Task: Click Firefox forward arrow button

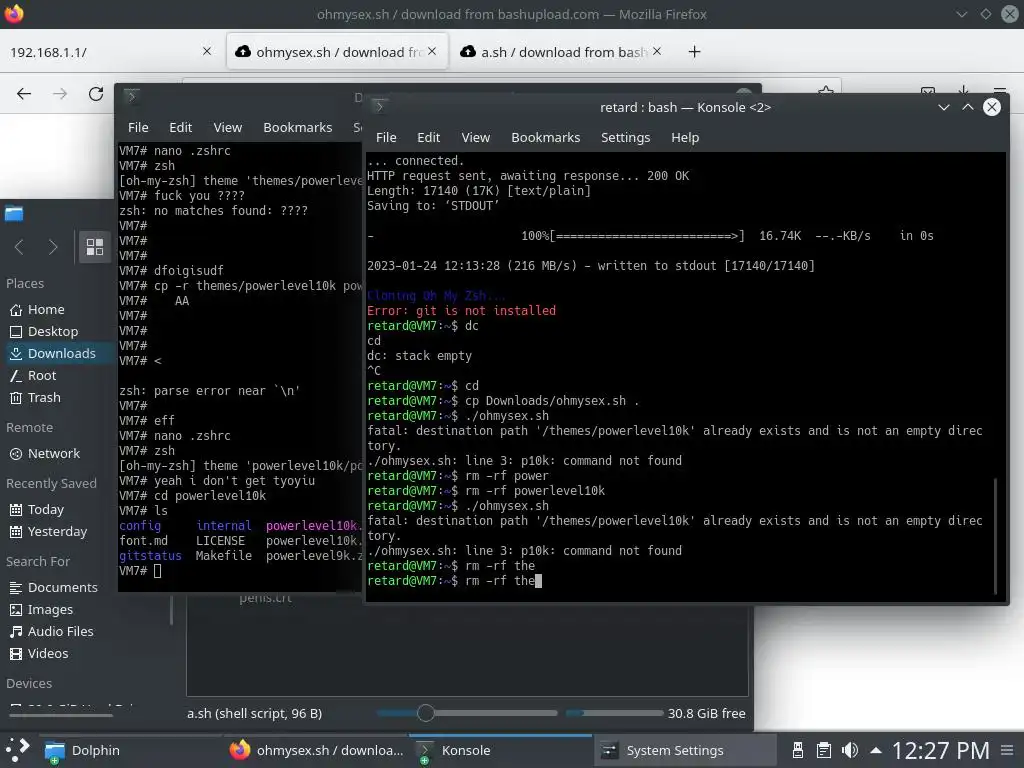Action: (x=60, y=93)
